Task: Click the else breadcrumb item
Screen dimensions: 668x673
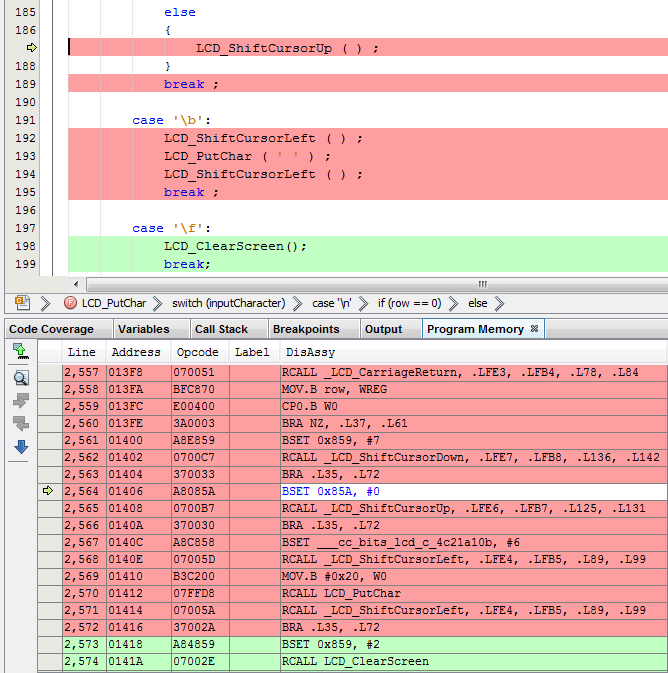Action: (x=477, y=303)
